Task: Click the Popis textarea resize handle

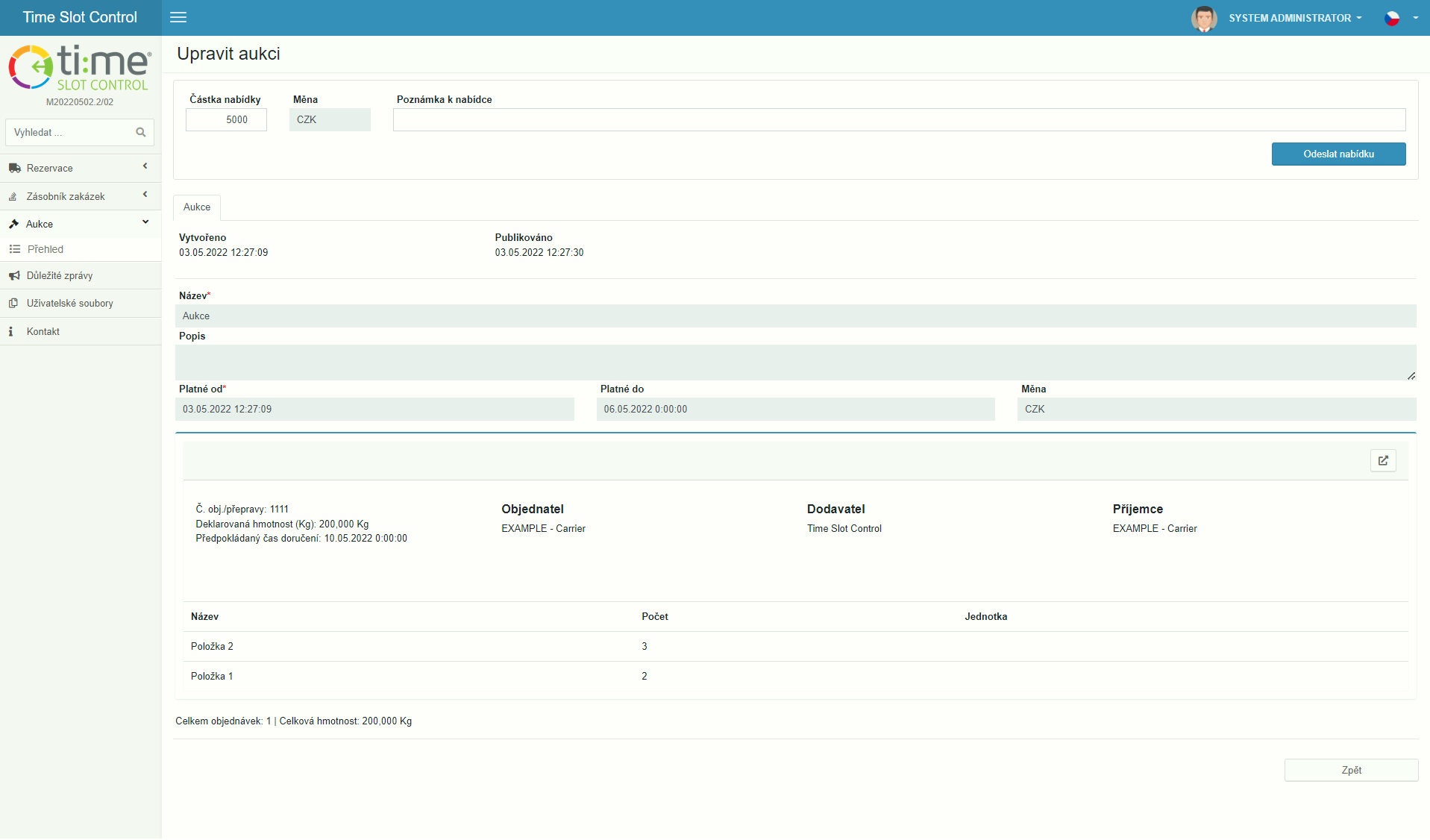Action: 1411,375
